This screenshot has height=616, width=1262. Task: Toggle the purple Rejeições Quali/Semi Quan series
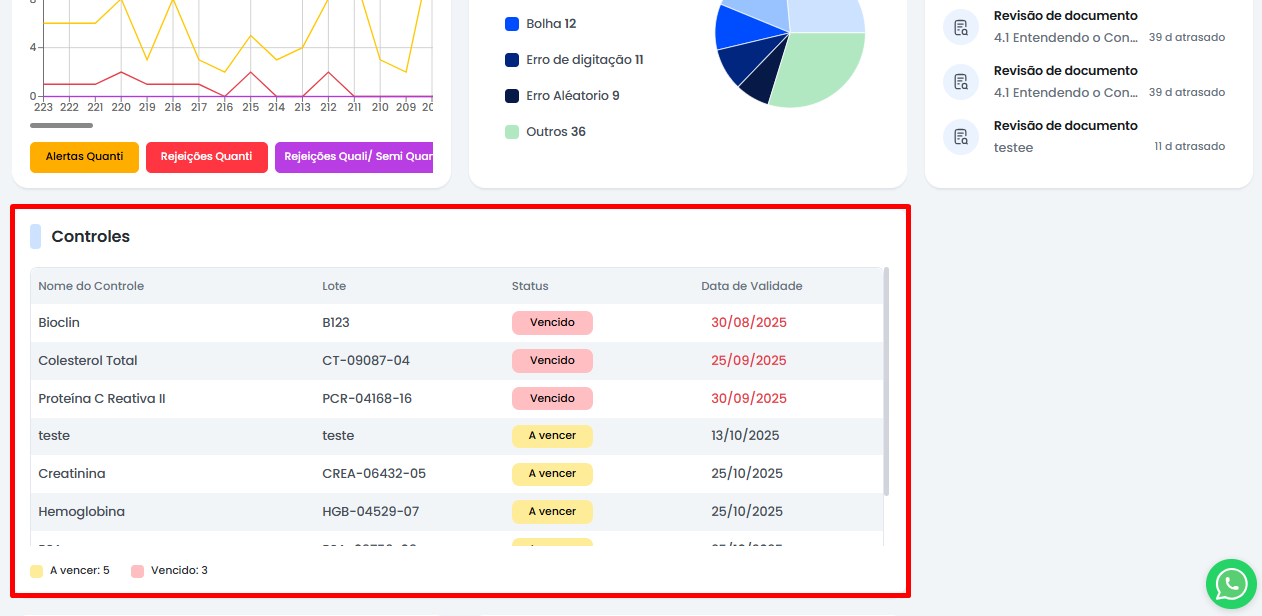(354, 157)
